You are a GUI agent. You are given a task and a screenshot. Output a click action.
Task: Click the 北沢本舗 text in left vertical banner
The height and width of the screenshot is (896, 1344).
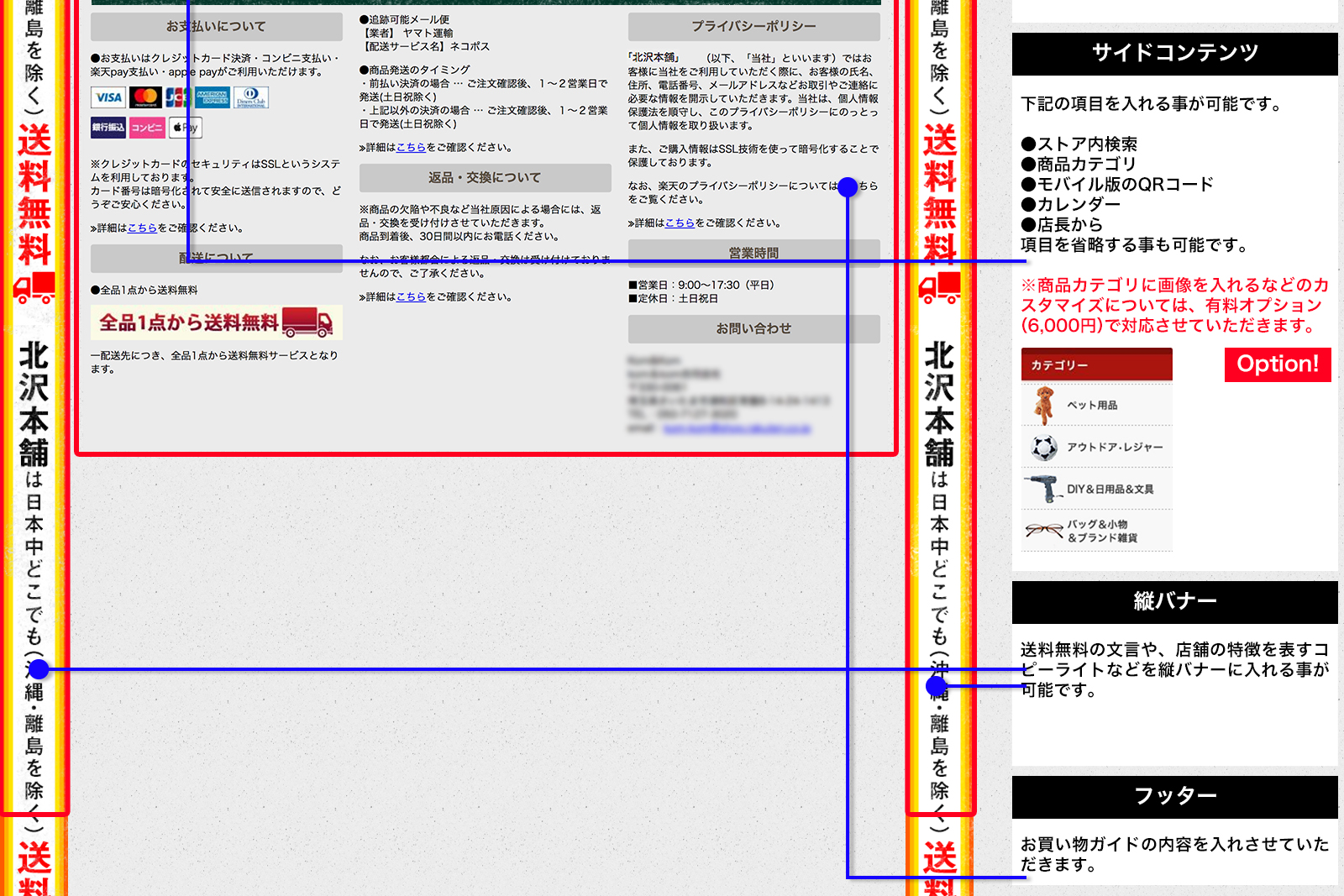tap(34, 404)
